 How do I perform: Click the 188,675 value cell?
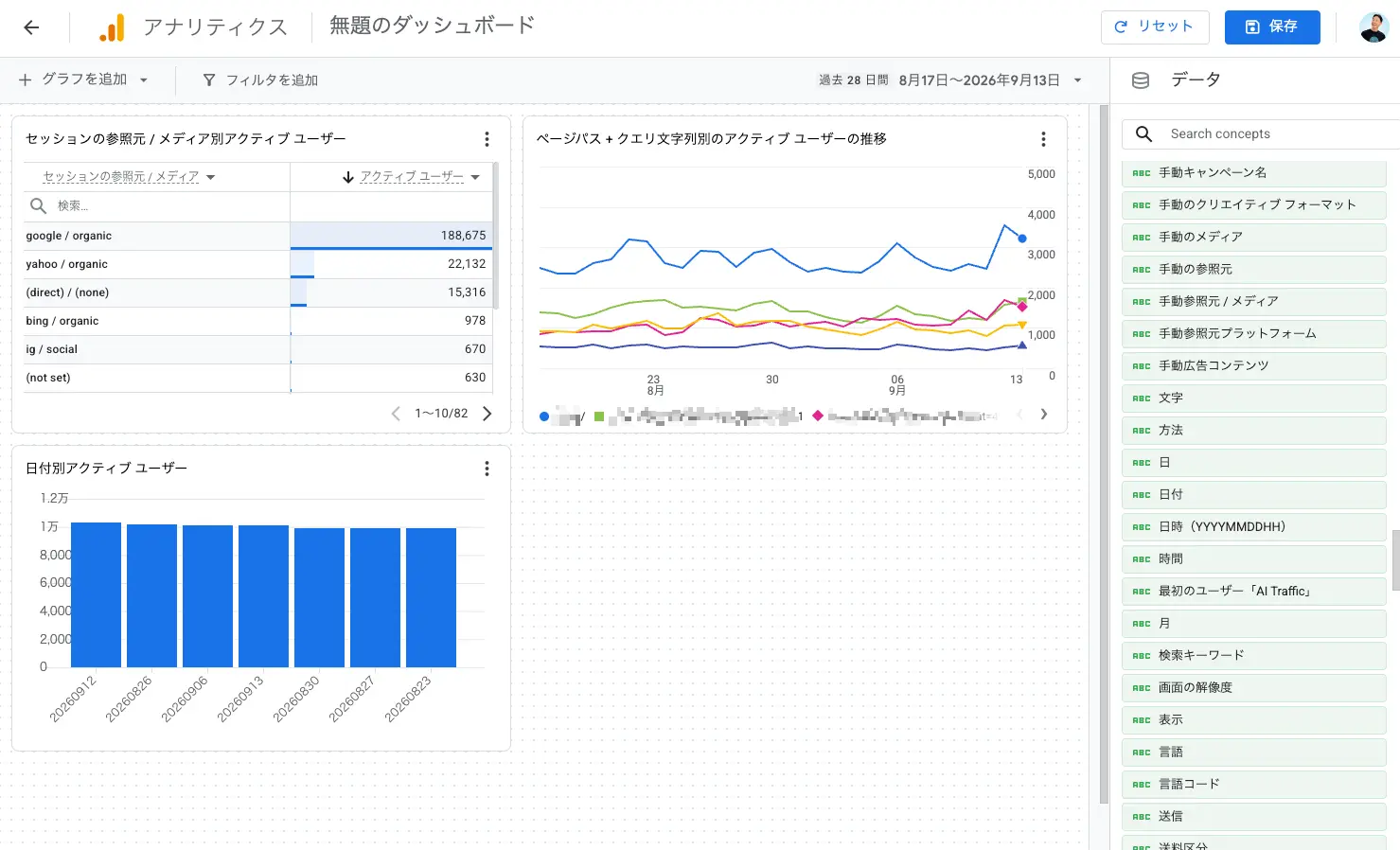391,236
